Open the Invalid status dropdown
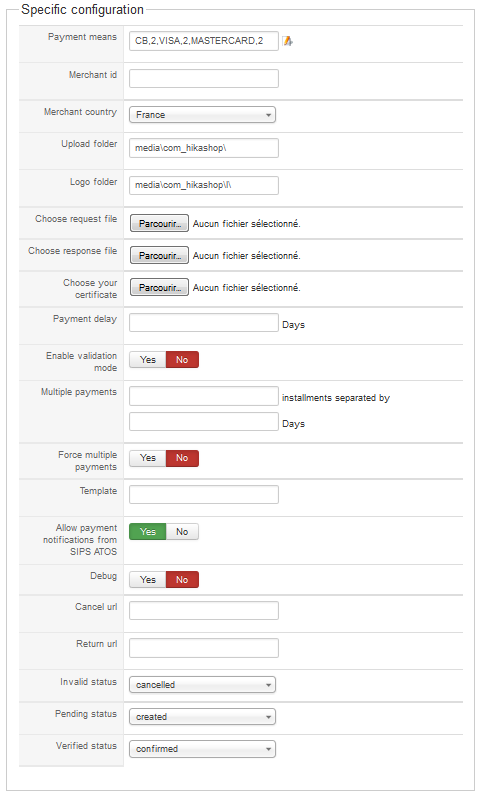This screenshot has height=795, width=485. (x=202, y=684)
